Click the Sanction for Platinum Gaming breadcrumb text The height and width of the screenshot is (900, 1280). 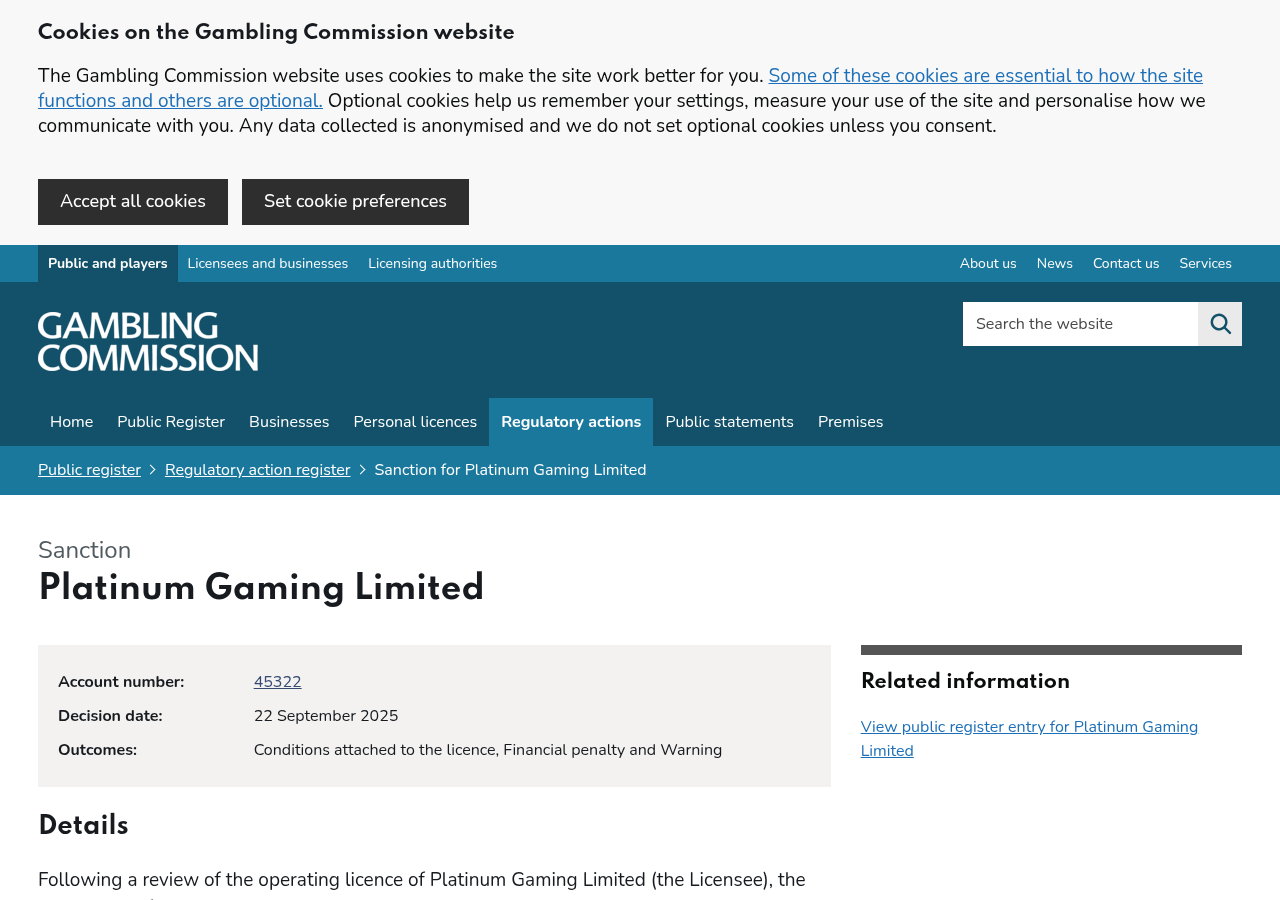[510, 470]
